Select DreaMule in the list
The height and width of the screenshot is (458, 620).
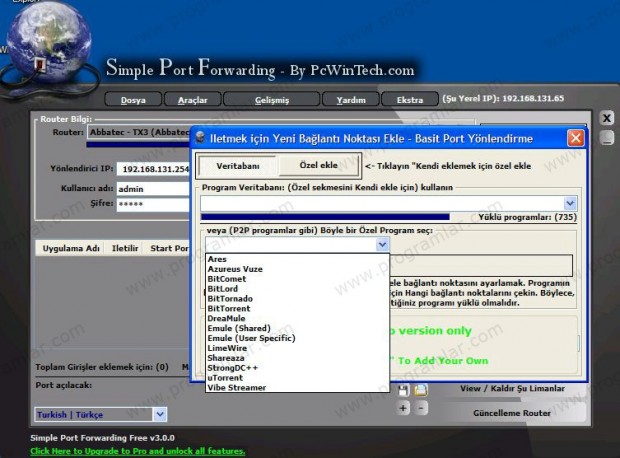click(x=297, y=318)
